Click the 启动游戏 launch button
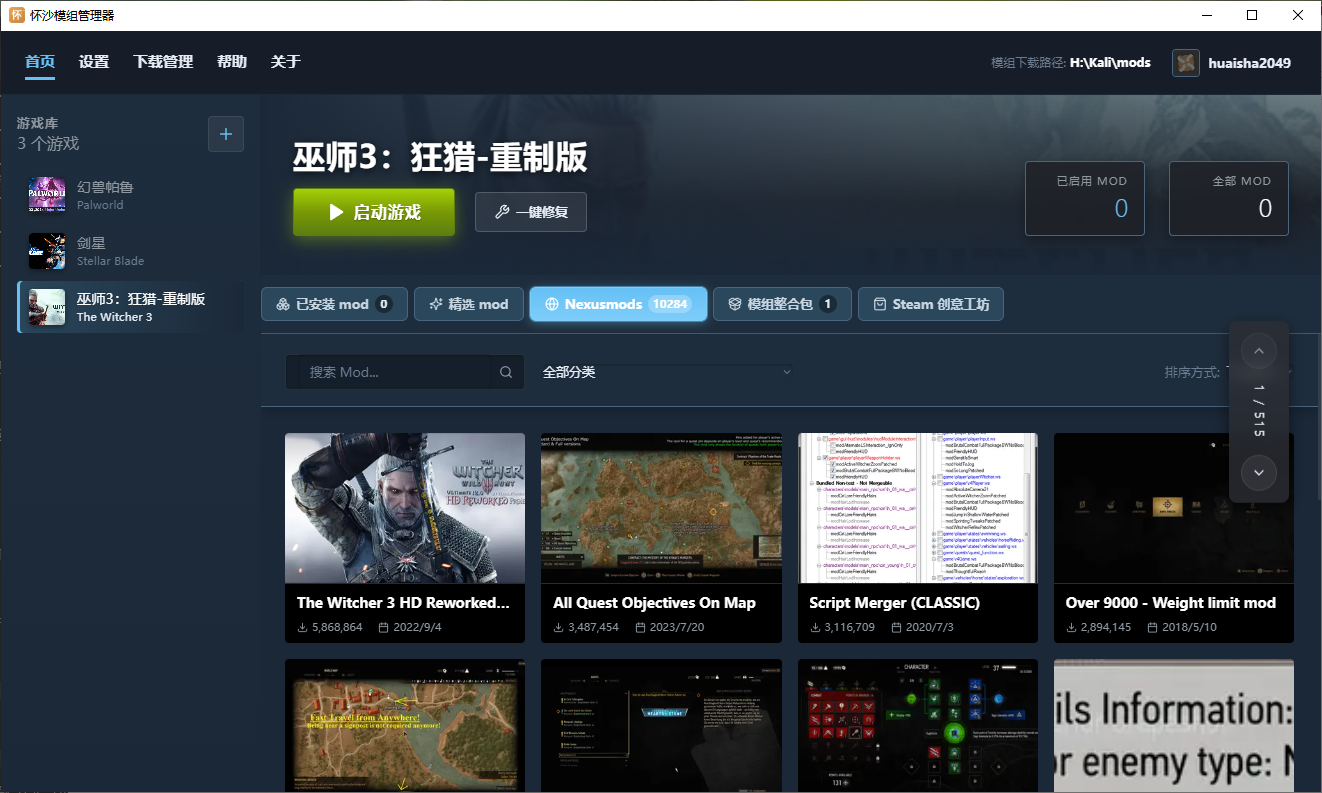Image resolution: width=1322 pixels, height=793 pixels. (x=374, y=212)
